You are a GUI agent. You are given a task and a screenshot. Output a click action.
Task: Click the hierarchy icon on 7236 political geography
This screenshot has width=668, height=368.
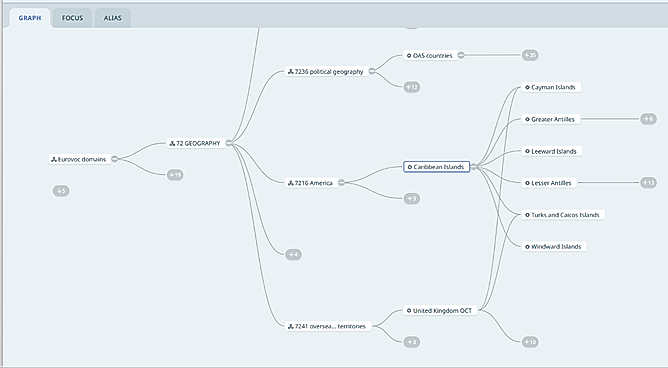tap(291, 72)
